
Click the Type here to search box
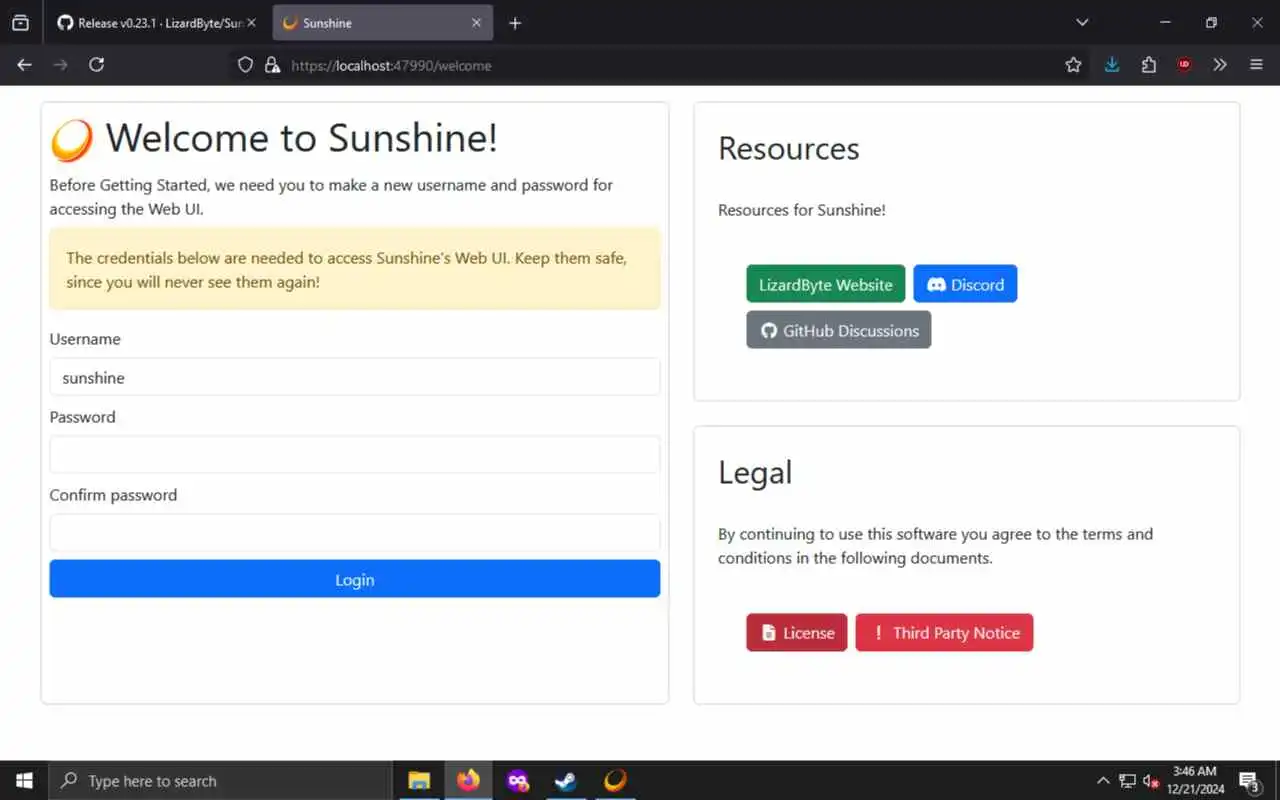click(220, 781)
